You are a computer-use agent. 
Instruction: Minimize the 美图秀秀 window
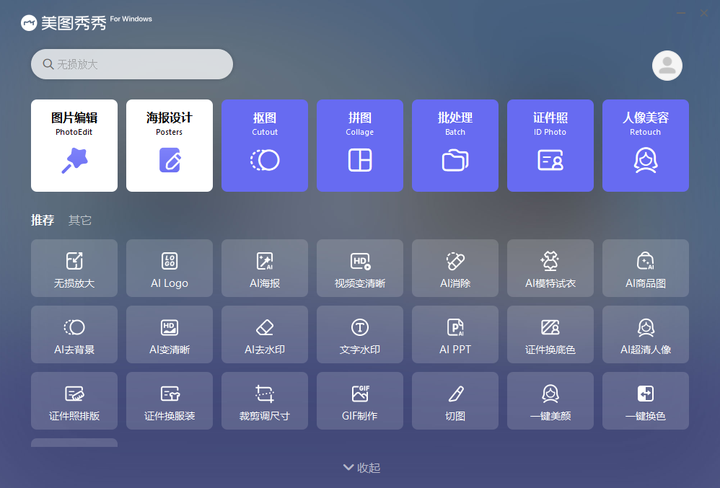pyautogui.click(x=681, y=13)
